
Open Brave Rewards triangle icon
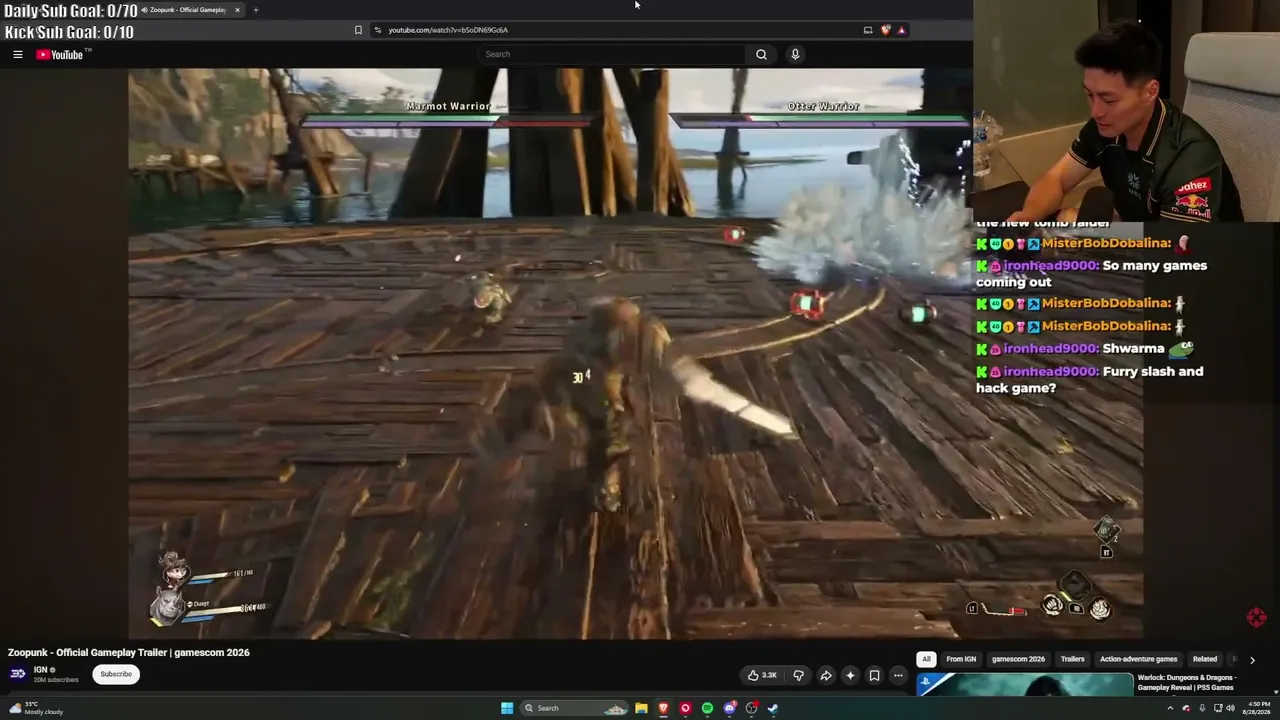[901, 30]
